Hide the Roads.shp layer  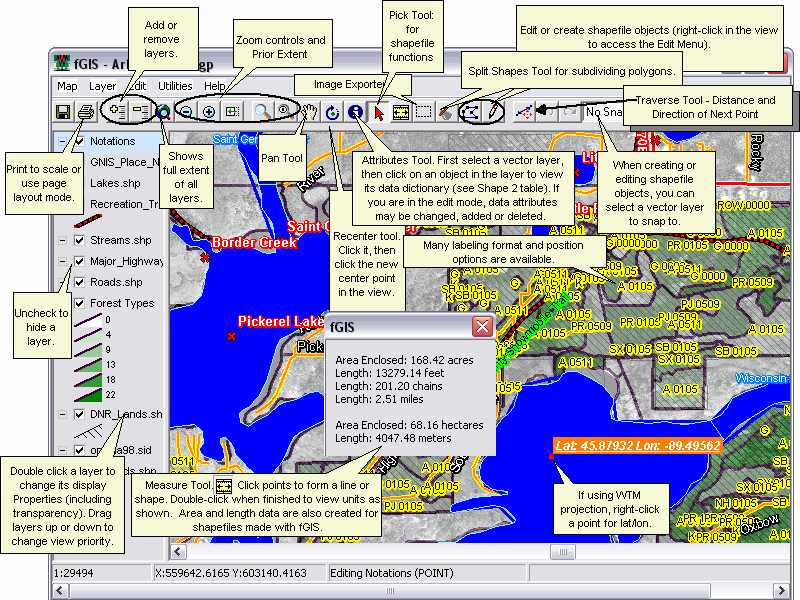click(x=79, y=282)
